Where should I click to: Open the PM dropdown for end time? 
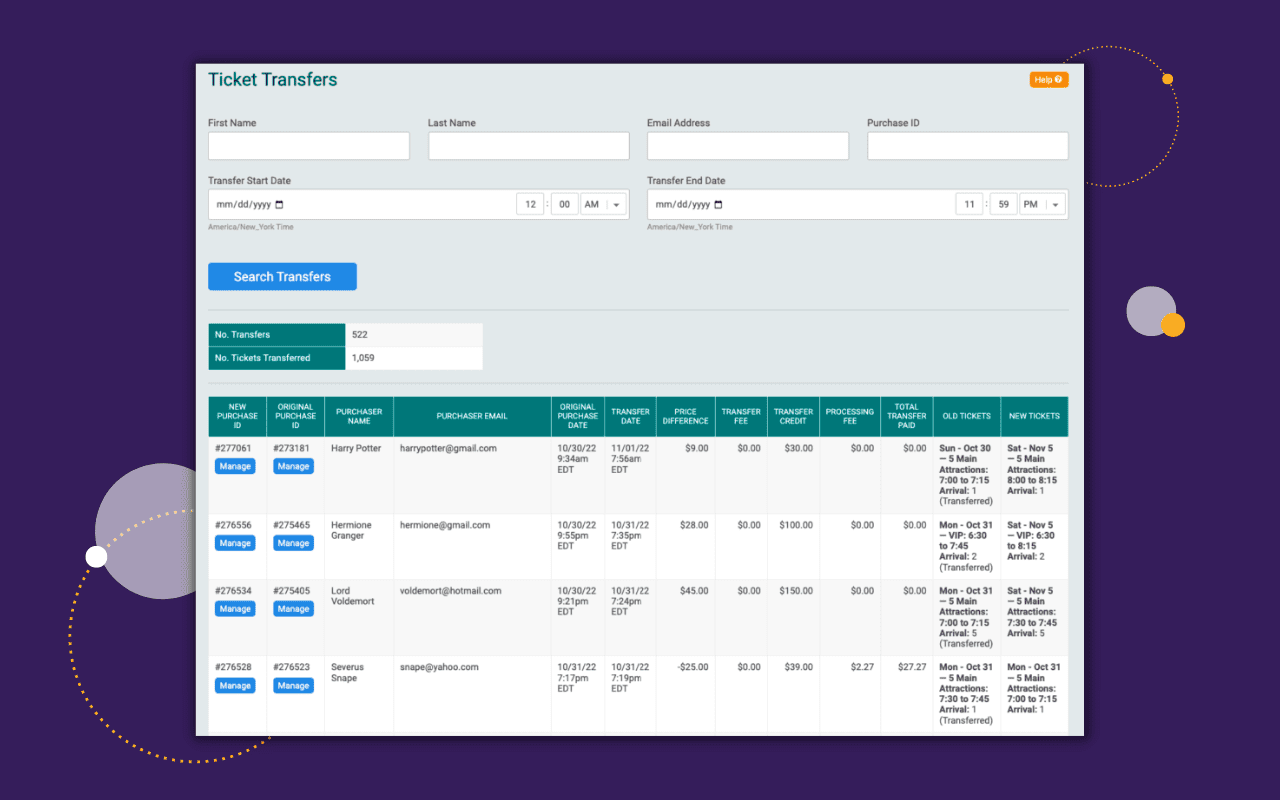coord(1043,204)
